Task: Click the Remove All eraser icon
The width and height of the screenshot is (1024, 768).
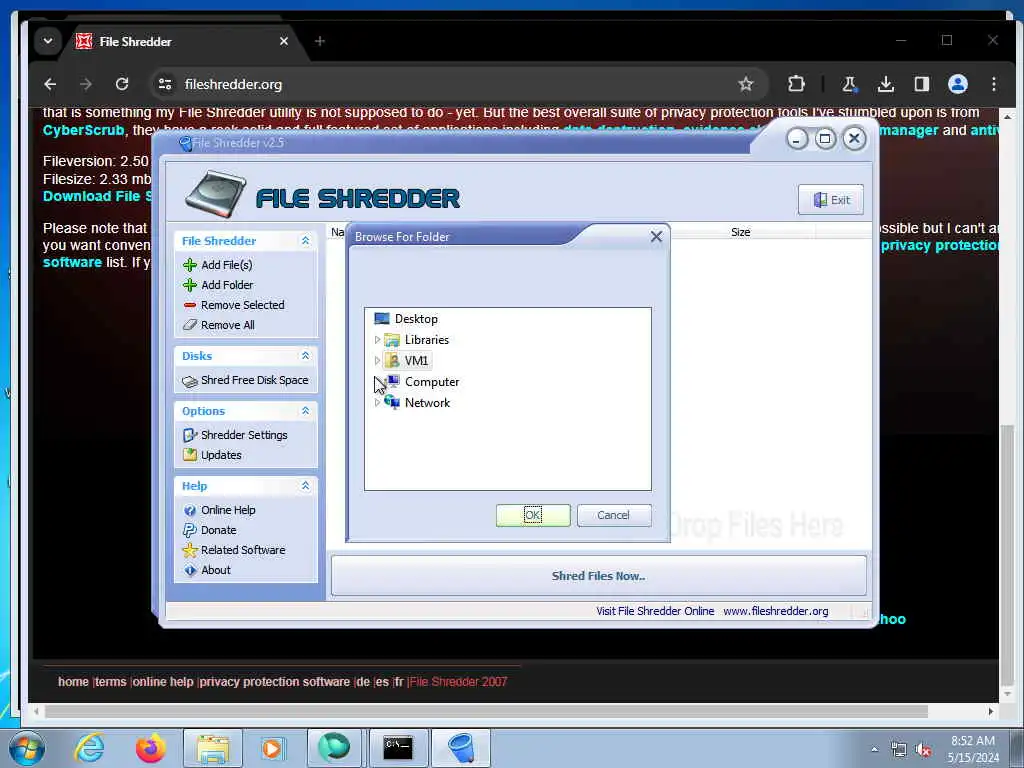Action: tap(190, 325)
